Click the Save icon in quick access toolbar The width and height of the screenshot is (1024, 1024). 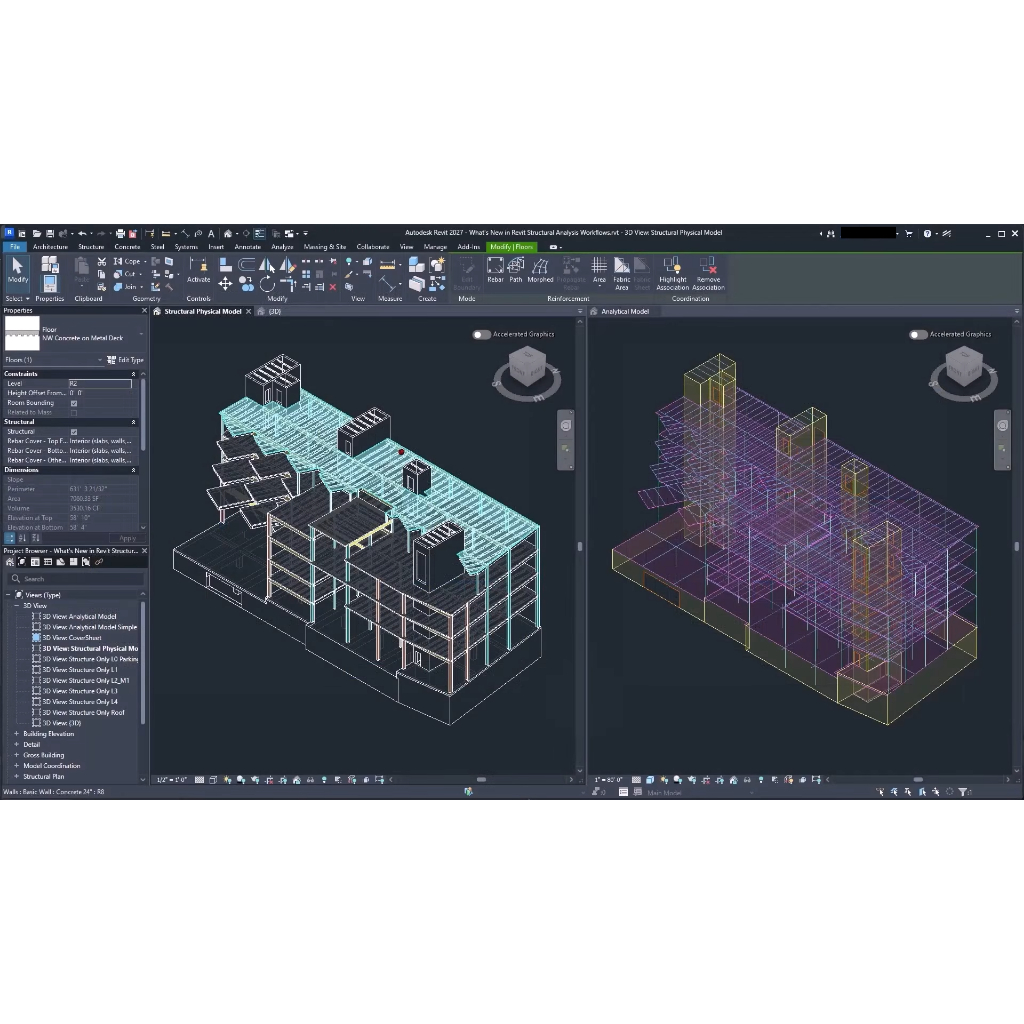point(50,233)
